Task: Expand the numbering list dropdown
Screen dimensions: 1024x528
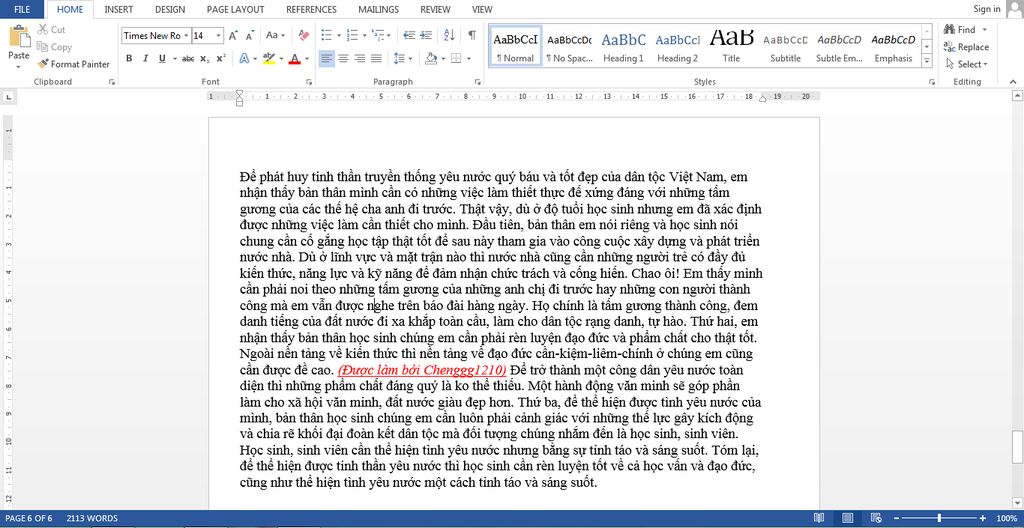Action: click(x=364, y=35)
